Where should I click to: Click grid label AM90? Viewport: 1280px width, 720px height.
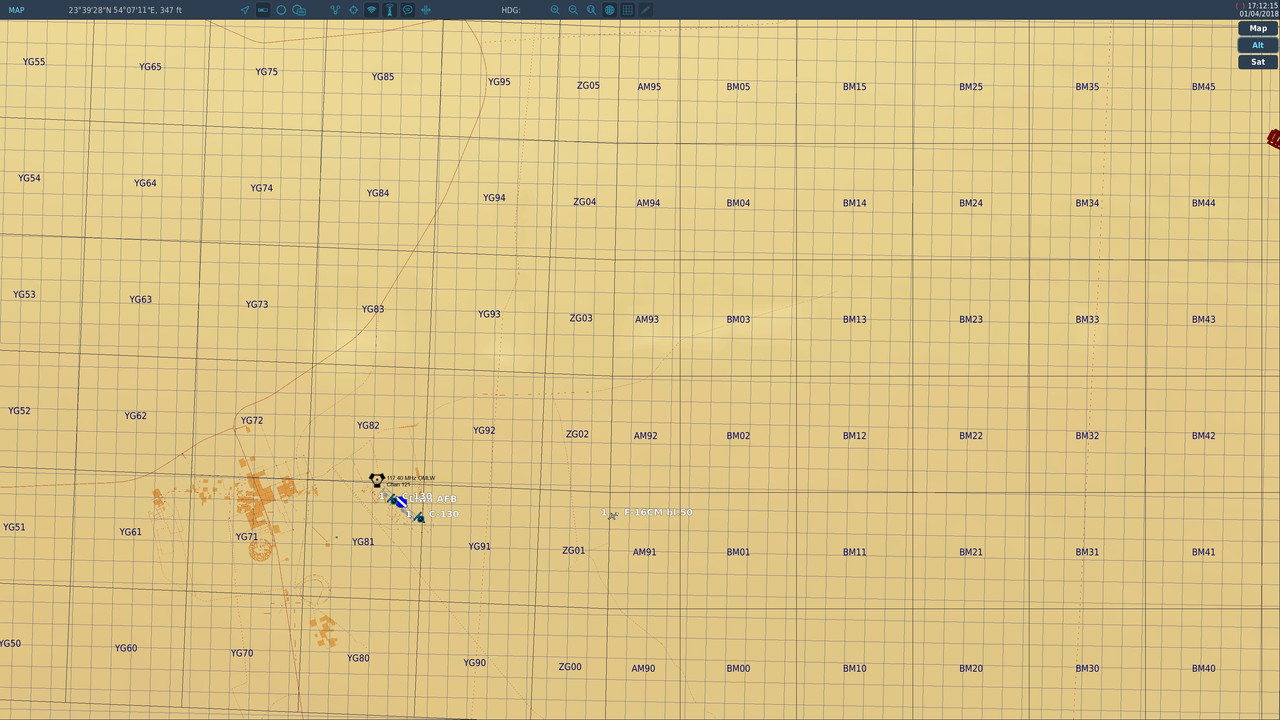[643, 669]
